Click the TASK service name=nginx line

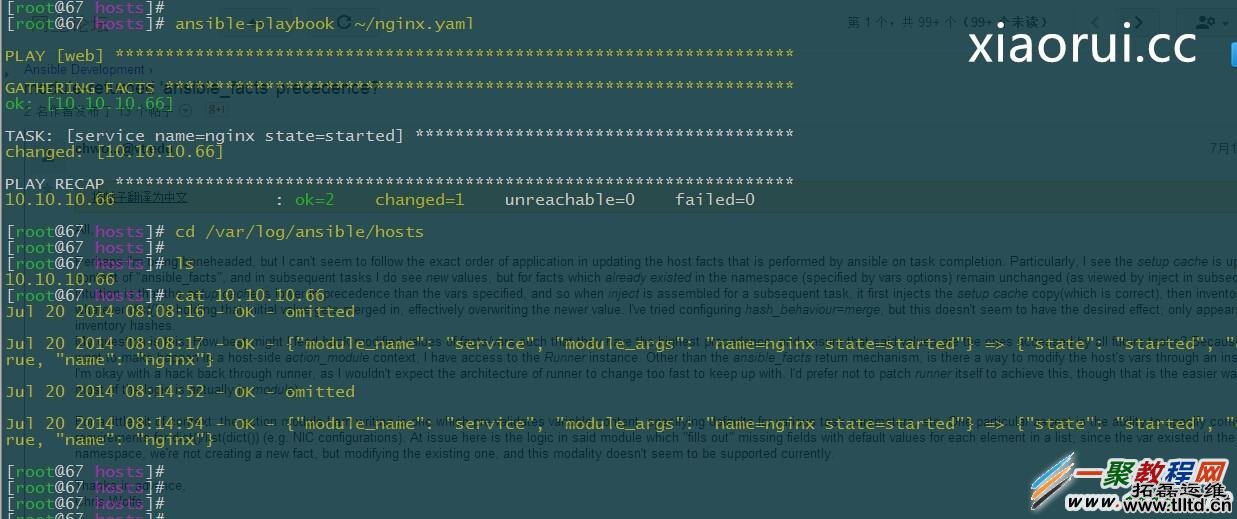[205, 135]
